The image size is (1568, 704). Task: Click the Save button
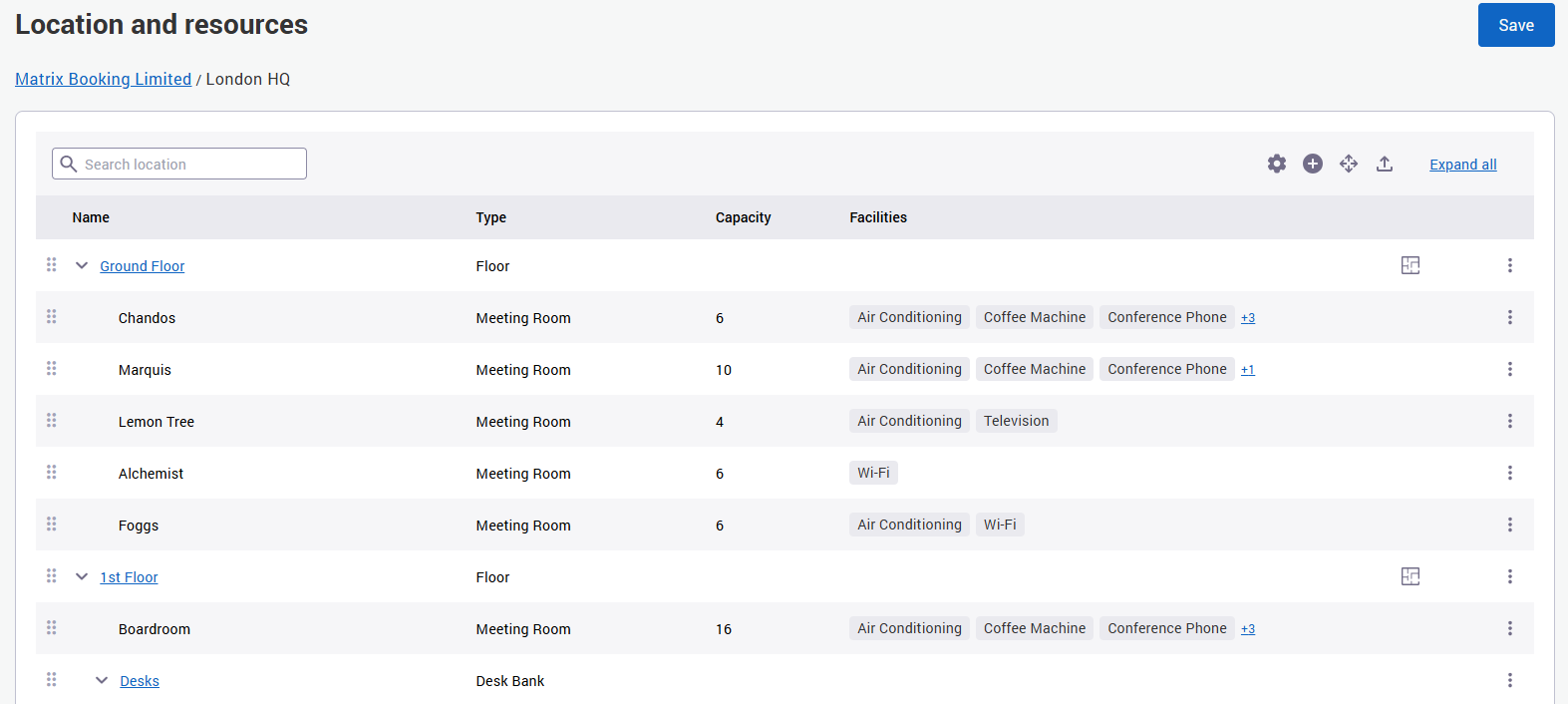point(1516,25)
